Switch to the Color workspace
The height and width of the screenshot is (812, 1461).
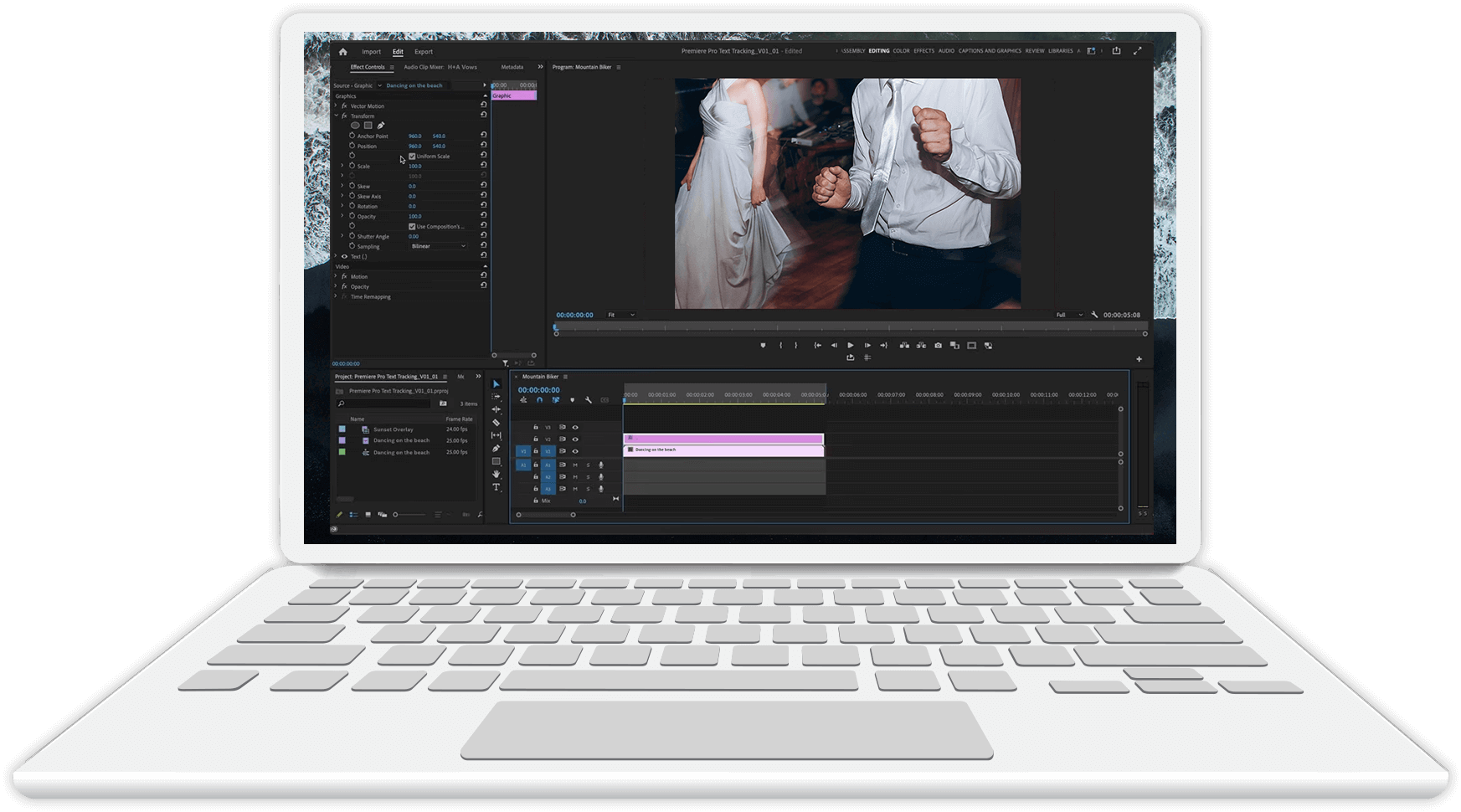pyautogui.click(x=901, y=51)
